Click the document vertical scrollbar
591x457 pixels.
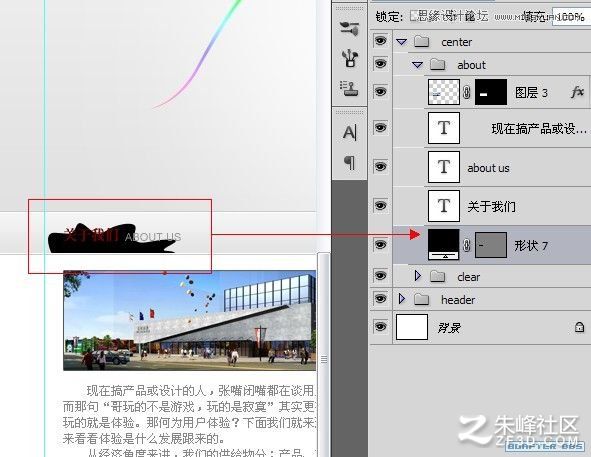click(x=323, y=354)
